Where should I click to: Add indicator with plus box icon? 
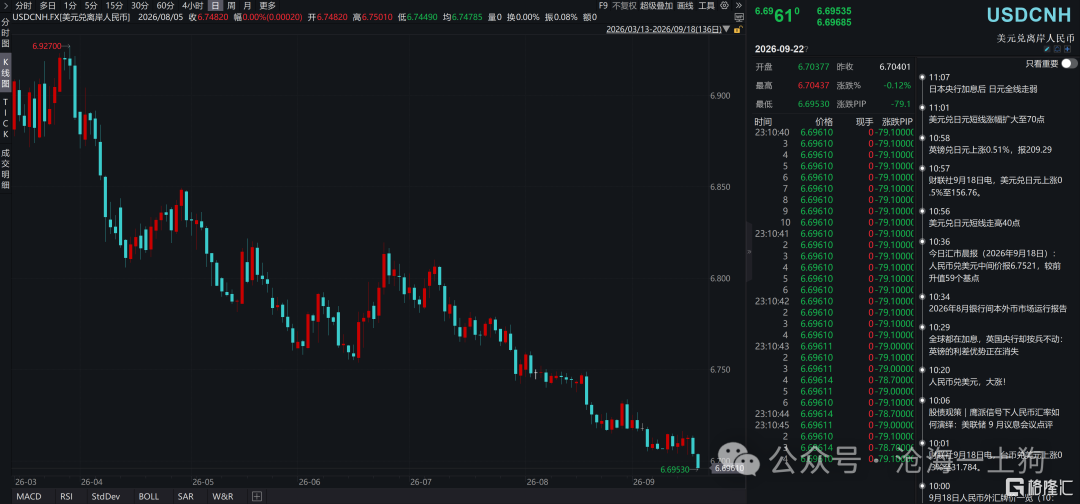(257, 496)
